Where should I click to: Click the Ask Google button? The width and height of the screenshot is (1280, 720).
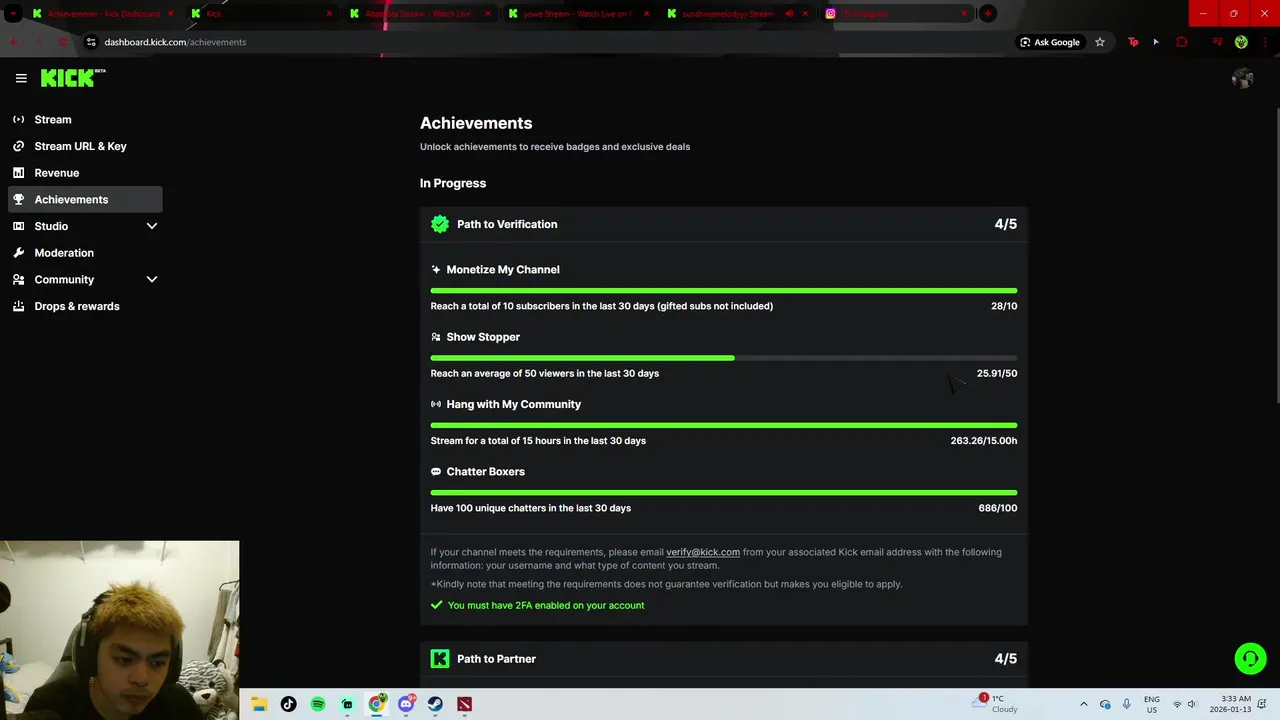click(x=1050, y=42)
